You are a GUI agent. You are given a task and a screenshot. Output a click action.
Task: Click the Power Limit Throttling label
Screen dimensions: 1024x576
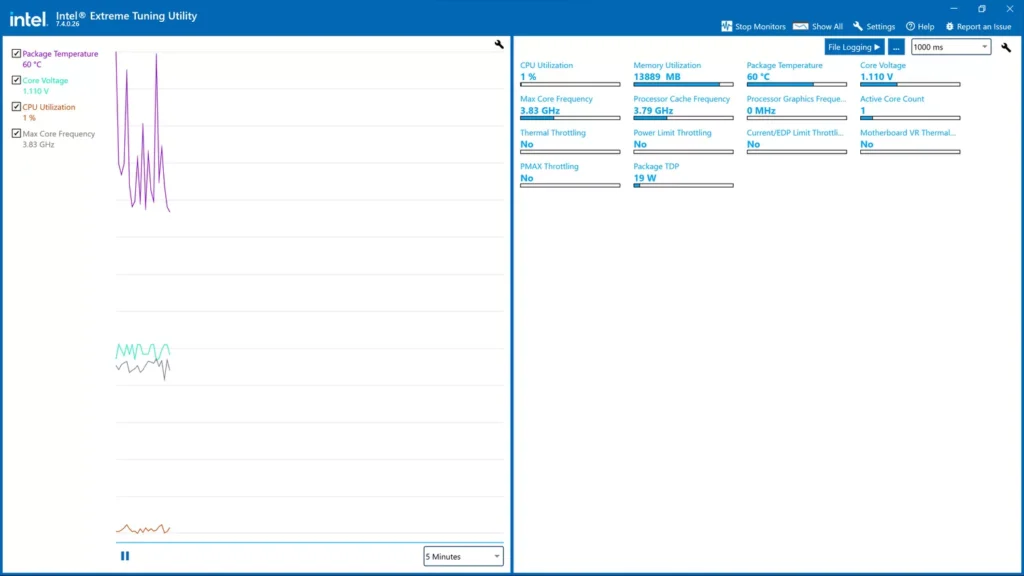[x=672, y=133]
